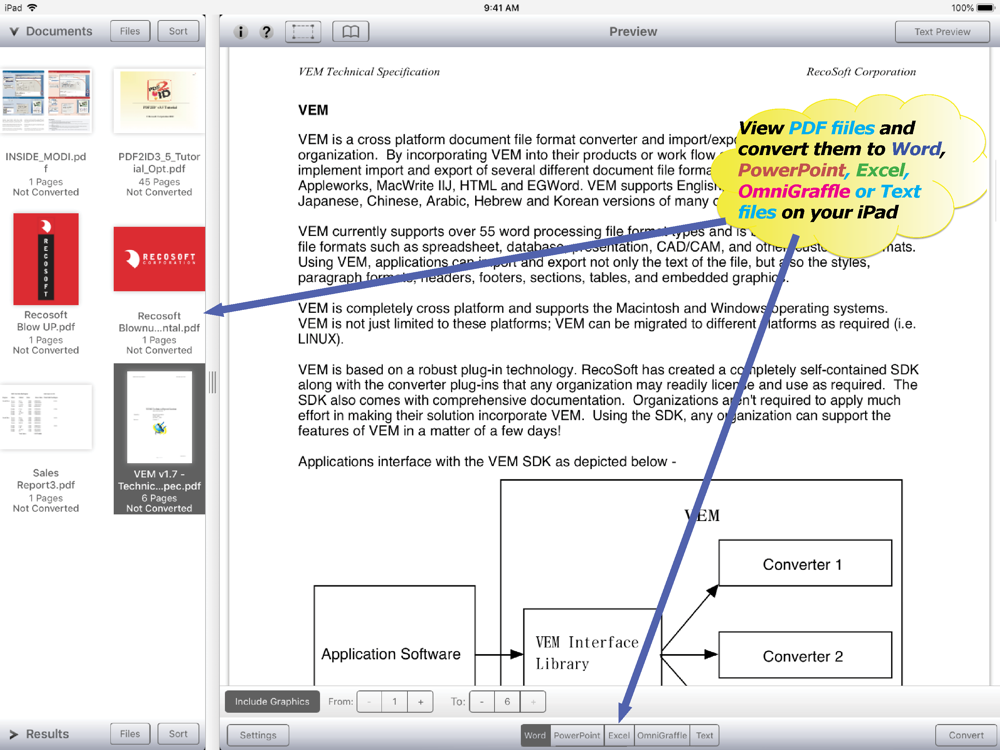Click '6 Pages' label under VEM file
The height and width of the screenshot is (750, 1000).
pos(159,498)
